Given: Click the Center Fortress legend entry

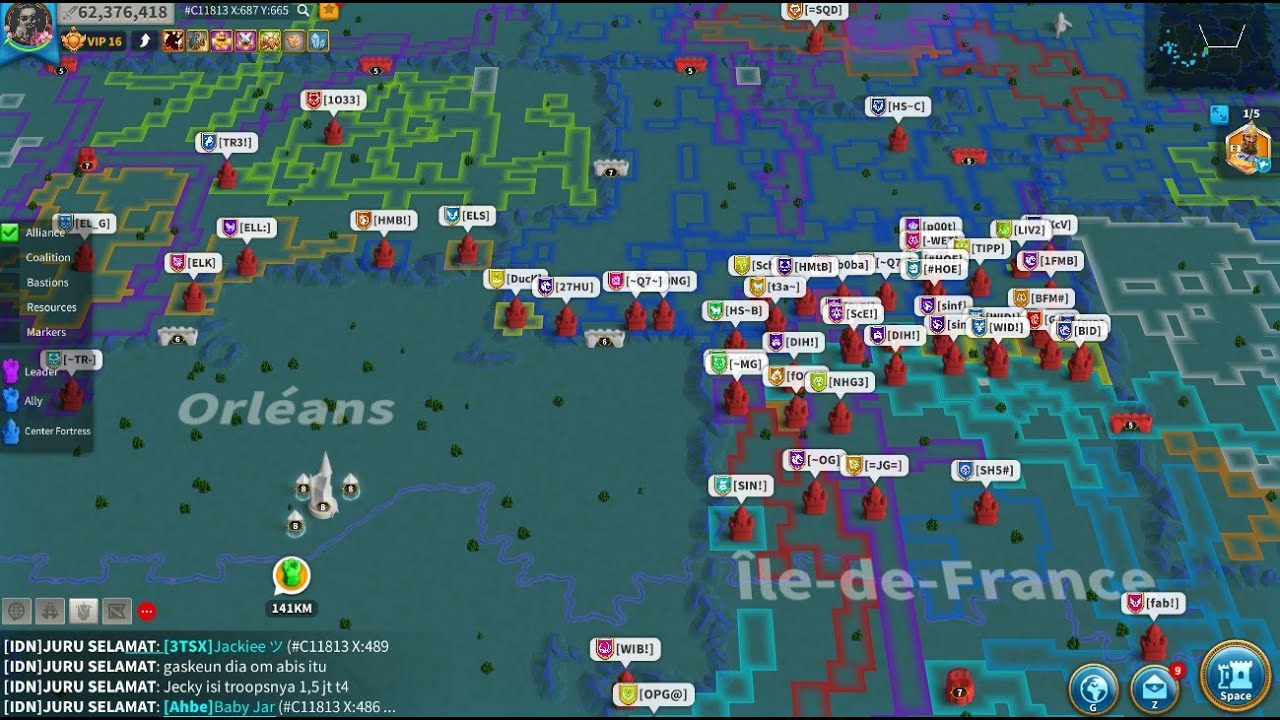Looking at the screenshot, I should pos(47,431).
